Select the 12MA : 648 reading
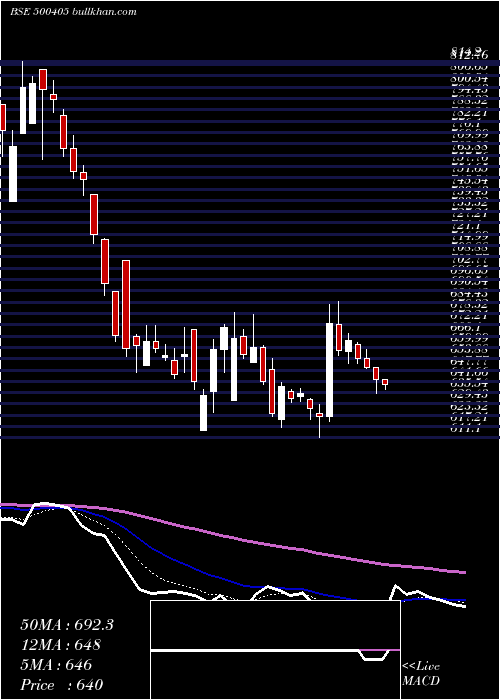 tap(60, 645)
